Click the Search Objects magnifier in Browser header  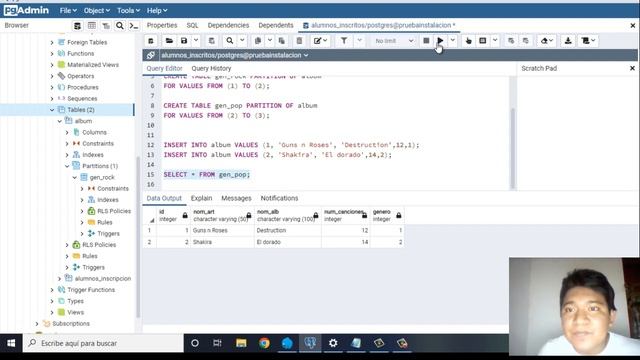click(x=120, y=26)
